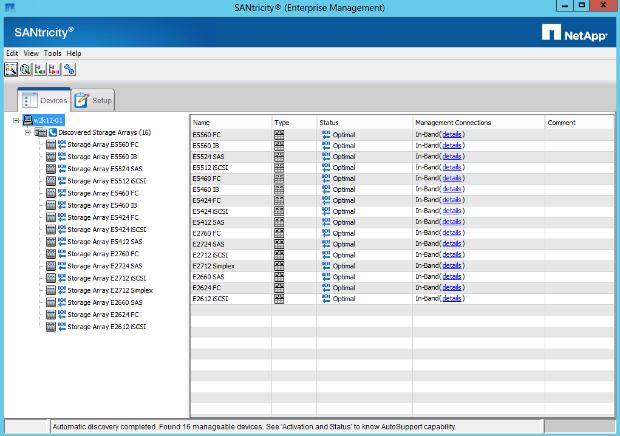Click the blue tools toolbar icon
The image size is (620, 436).
tap(69, 70)
